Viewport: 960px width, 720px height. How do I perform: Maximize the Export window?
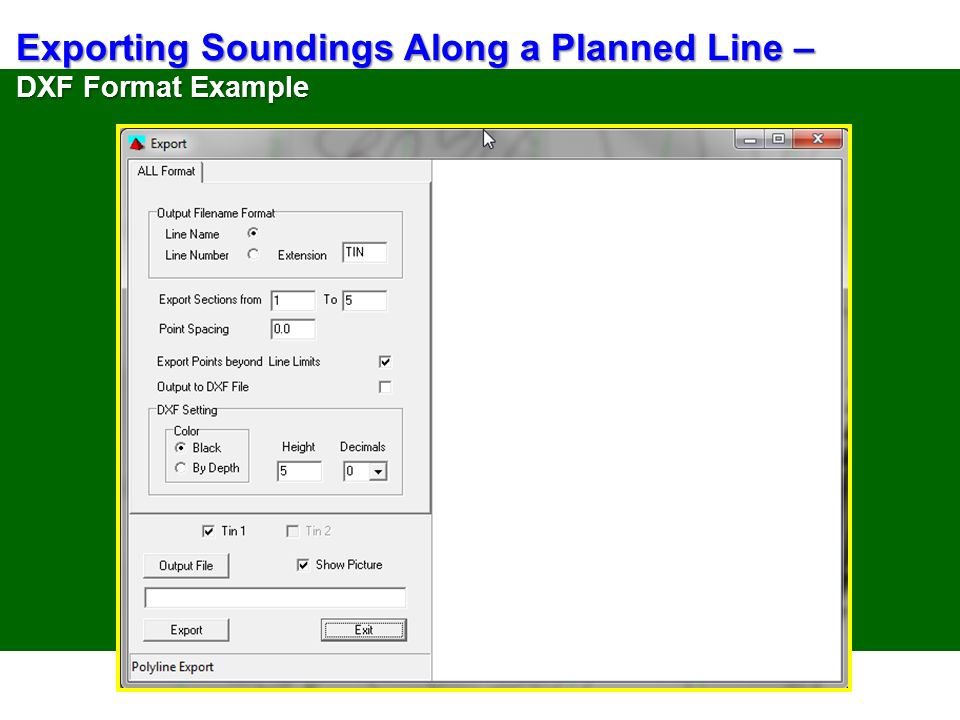tap(778, 139)
